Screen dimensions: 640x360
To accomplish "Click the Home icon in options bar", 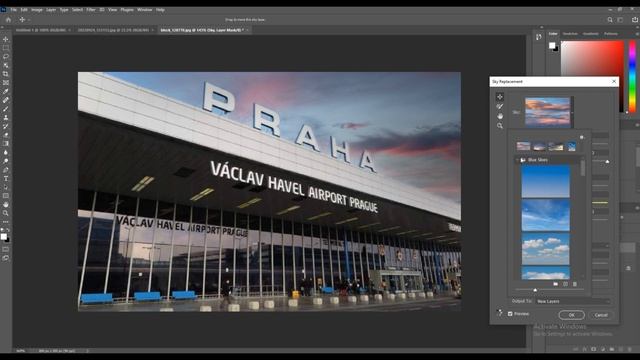I will pos(8,19).
